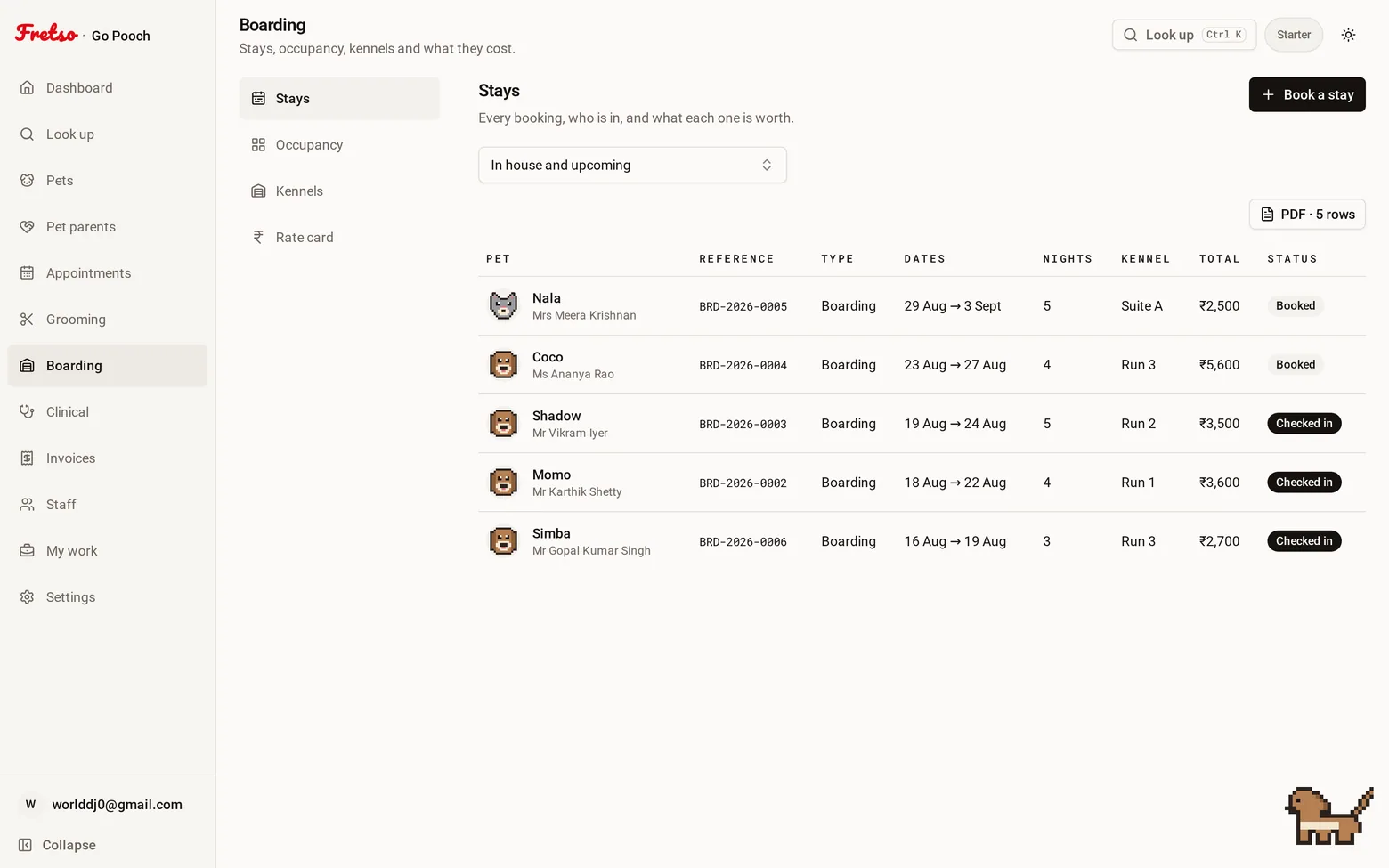Click the Simba pet name
Viewport: 1389px width, 868px height.
point(551,533)
